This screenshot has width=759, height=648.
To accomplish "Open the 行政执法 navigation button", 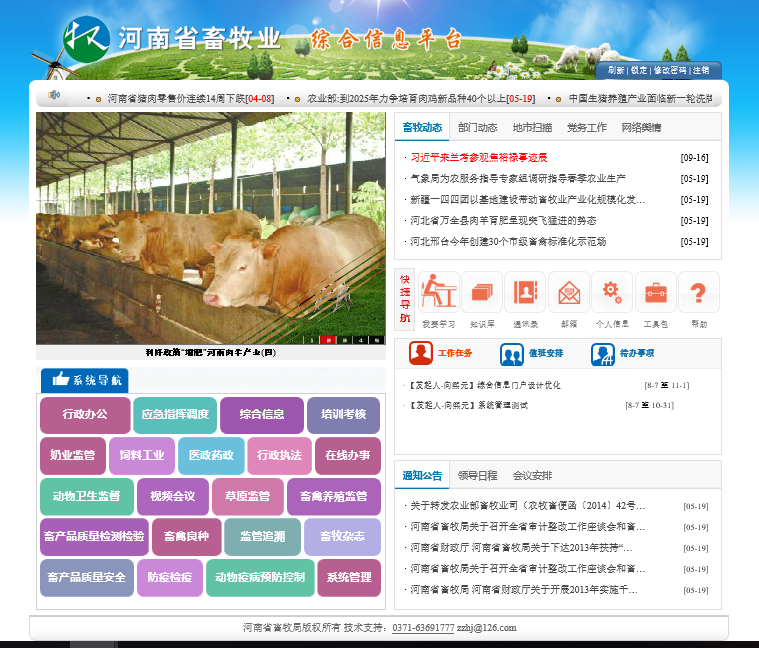I will point(279,455).
